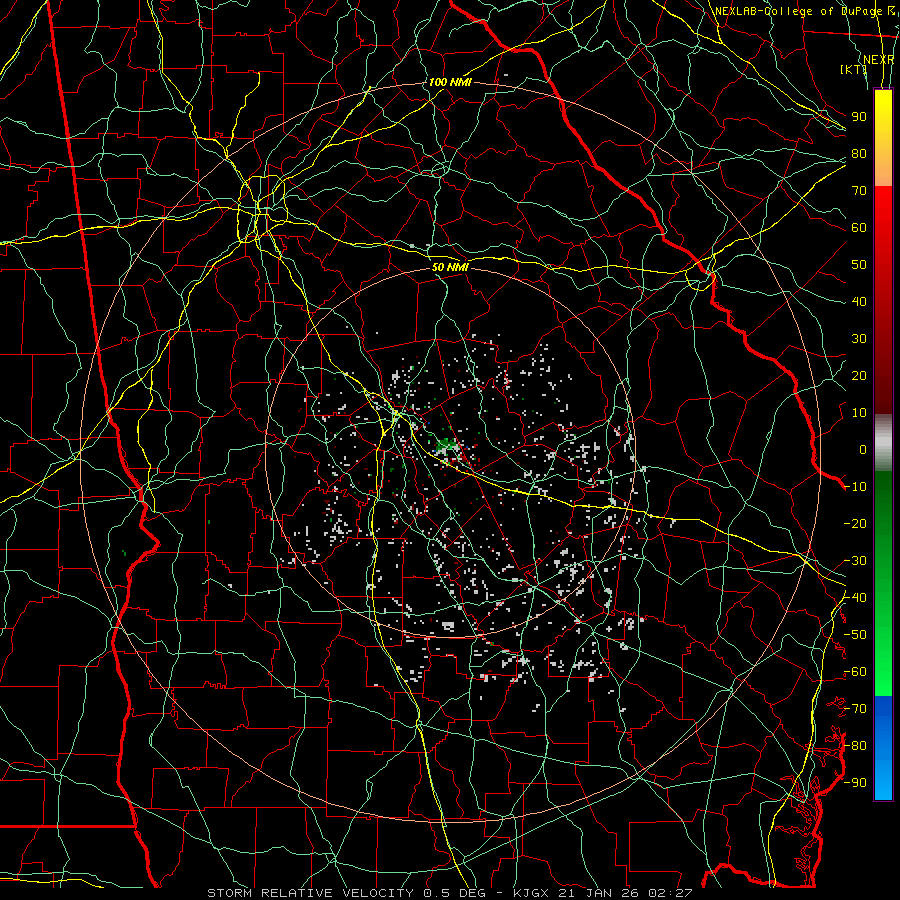The width and height of the screenshot is (900, 900).
Task: Click the "NEXR" label above the color scale
Action: [x=879, y=60]
